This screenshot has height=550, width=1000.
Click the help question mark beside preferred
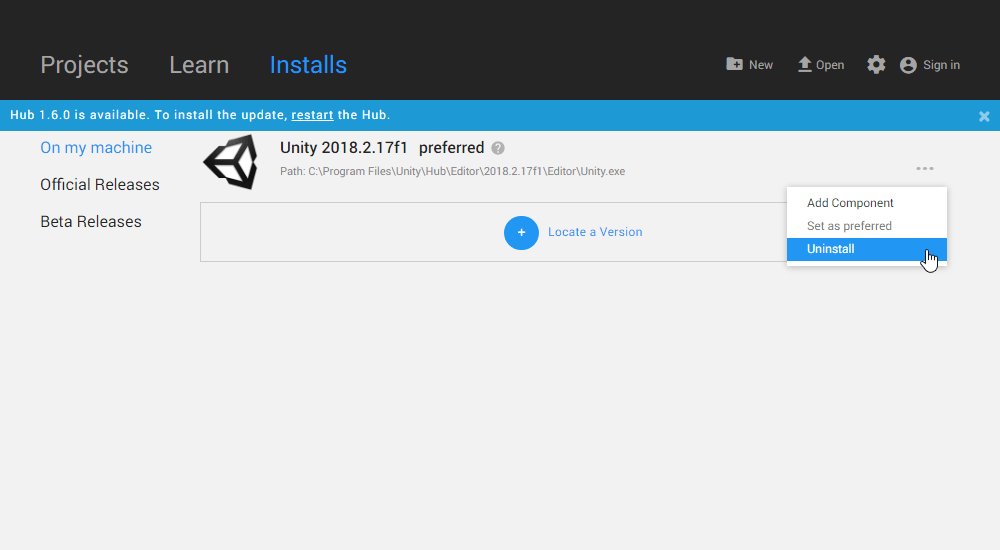[498, 148]
